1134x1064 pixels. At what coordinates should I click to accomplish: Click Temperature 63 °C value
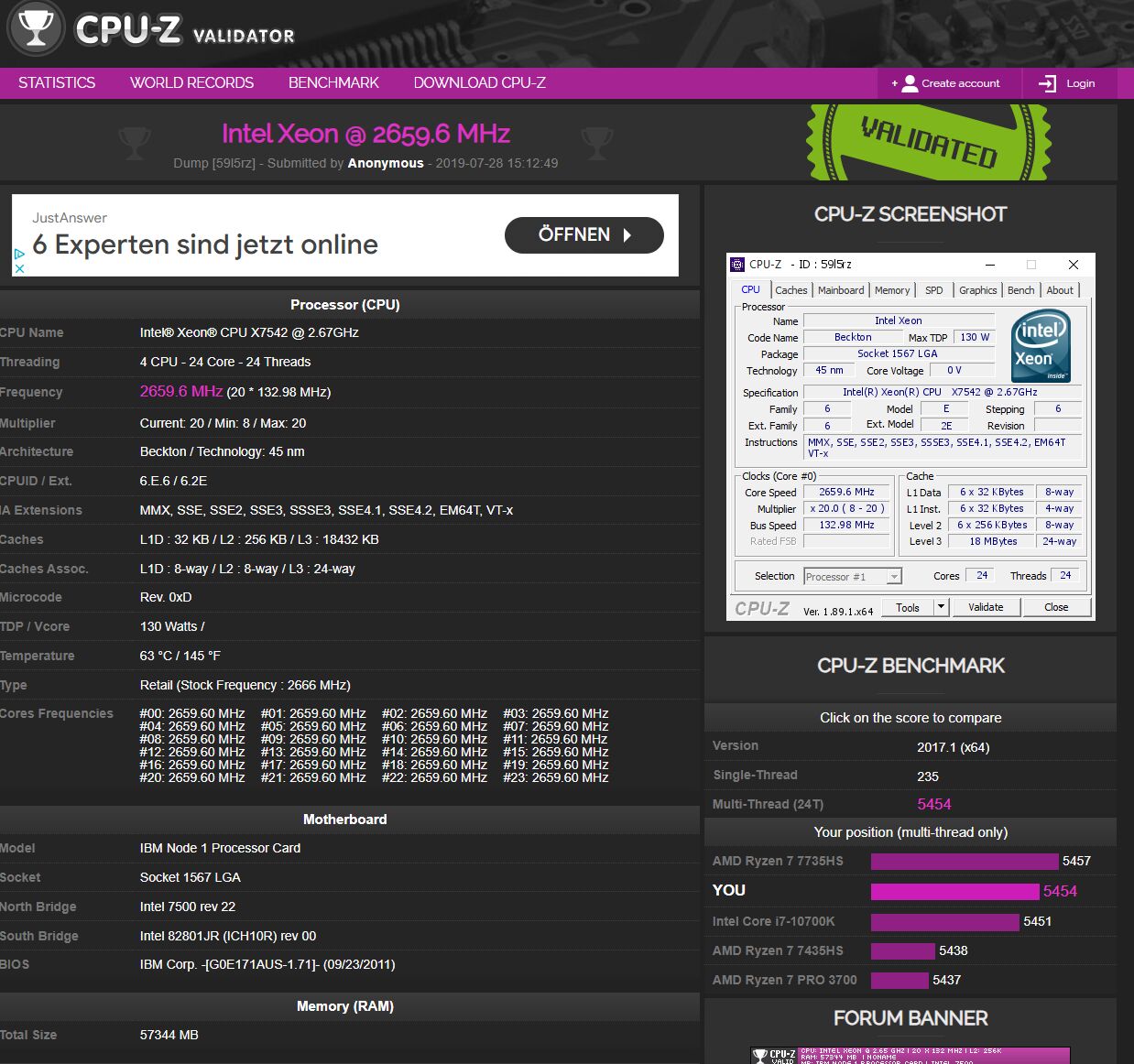pos(180,656)
